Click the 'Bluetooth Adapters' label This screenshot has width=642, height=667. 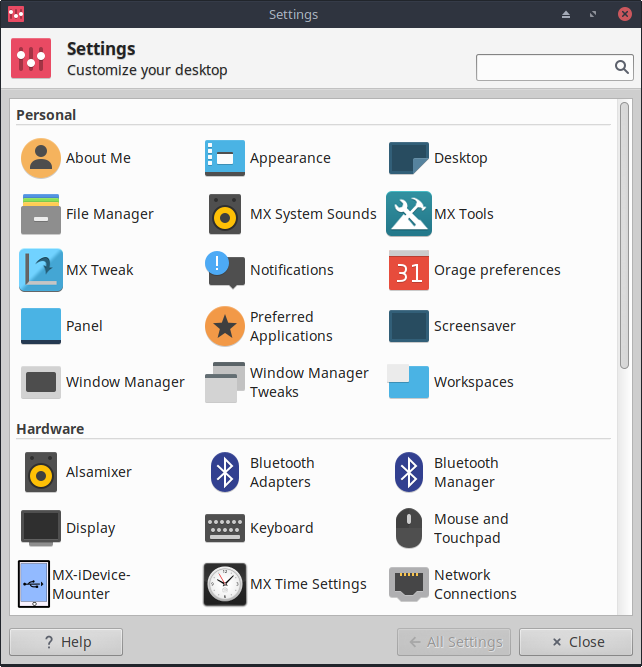(282, 472)
